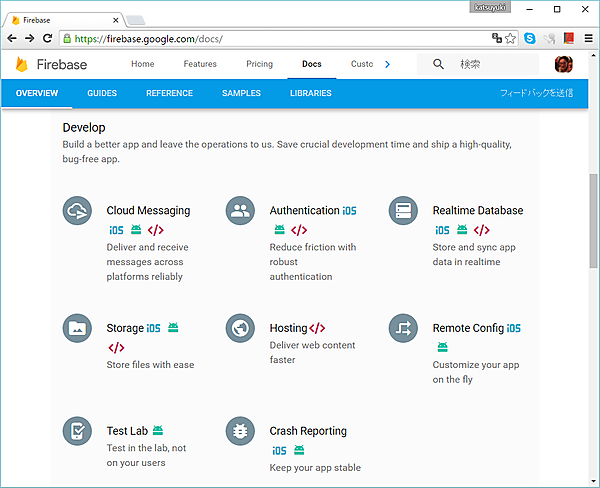600x488 pixels.
Task: Switch to Samples tab
Action: coord(241,93)
